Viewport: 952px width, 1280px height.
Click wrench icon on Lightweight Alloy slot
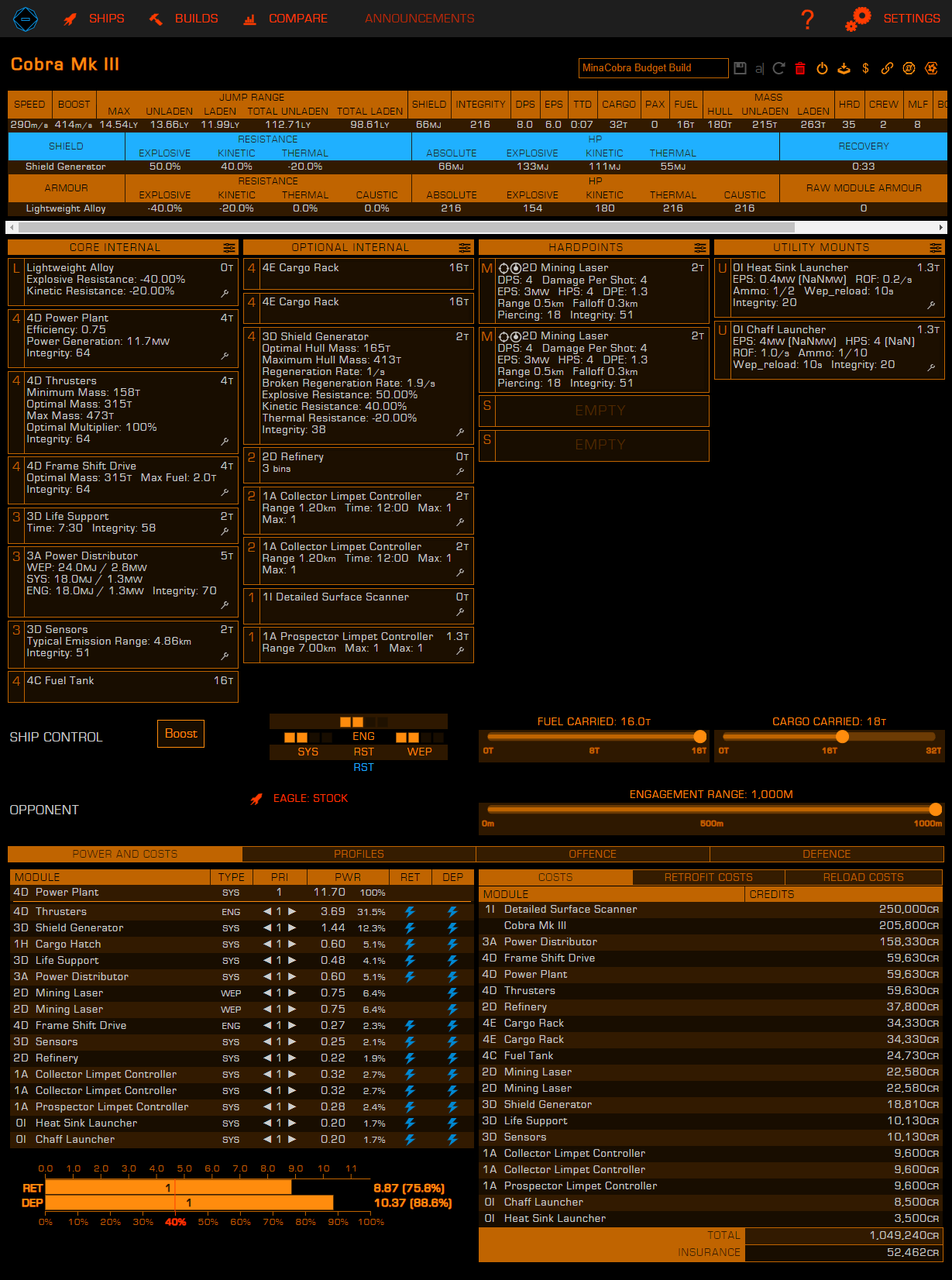point(225,294)
